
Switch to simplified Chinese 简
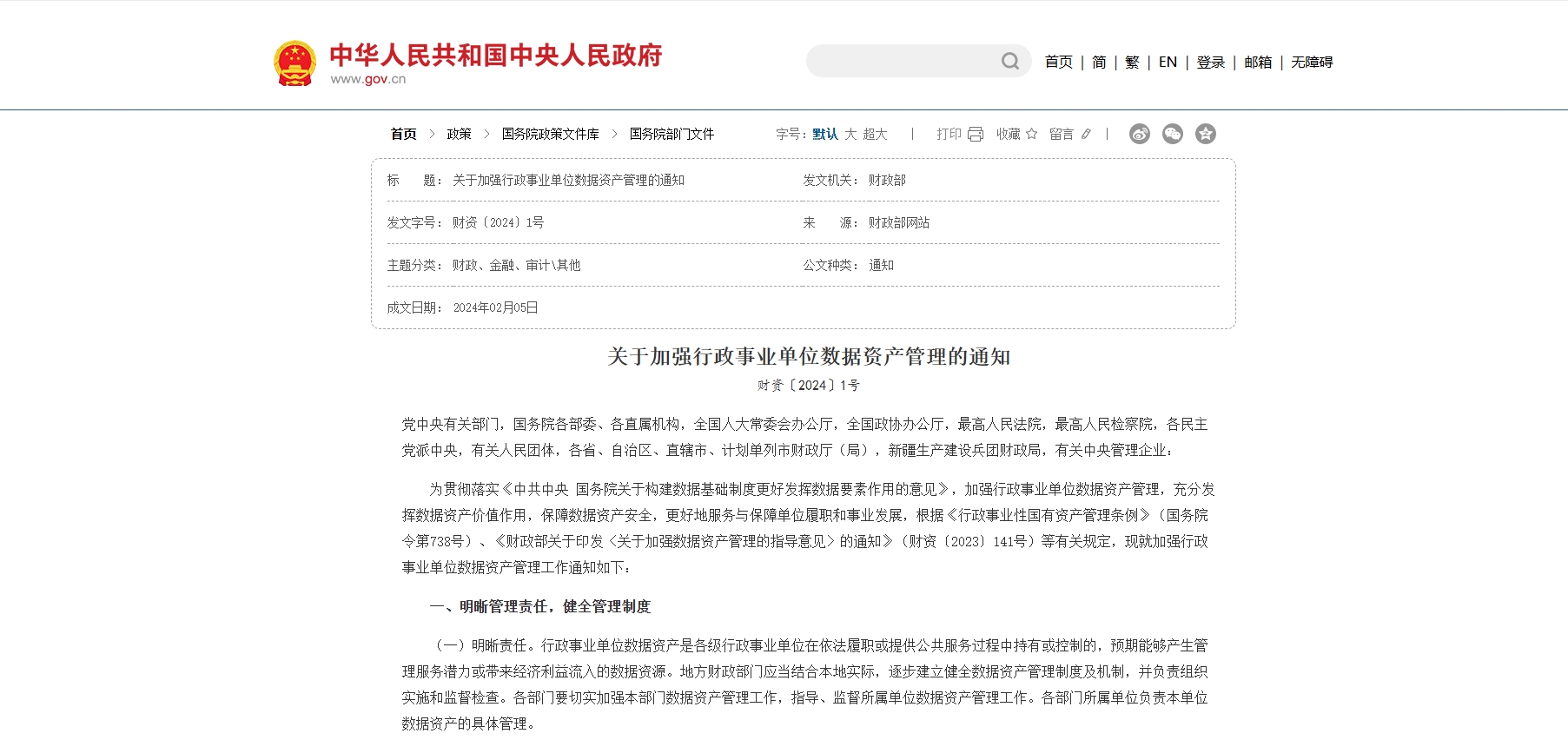coord(1099,62)
